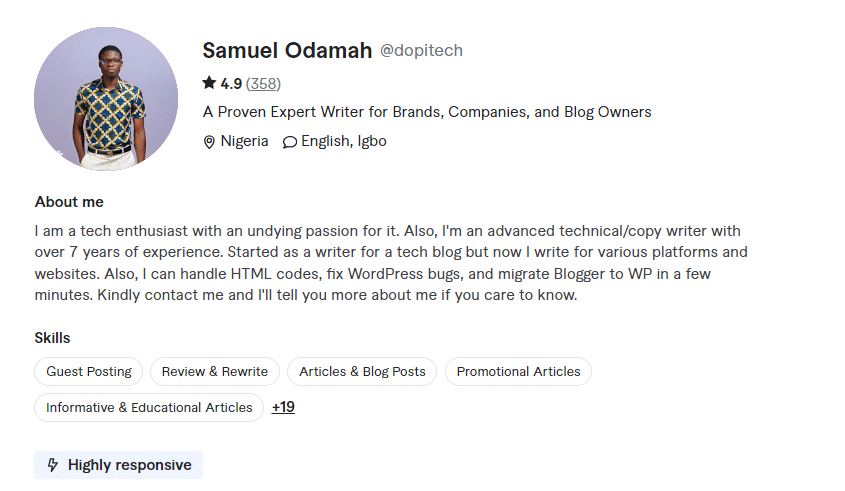
Task: Click the Highly responsive badge
Action: (119, 465)
